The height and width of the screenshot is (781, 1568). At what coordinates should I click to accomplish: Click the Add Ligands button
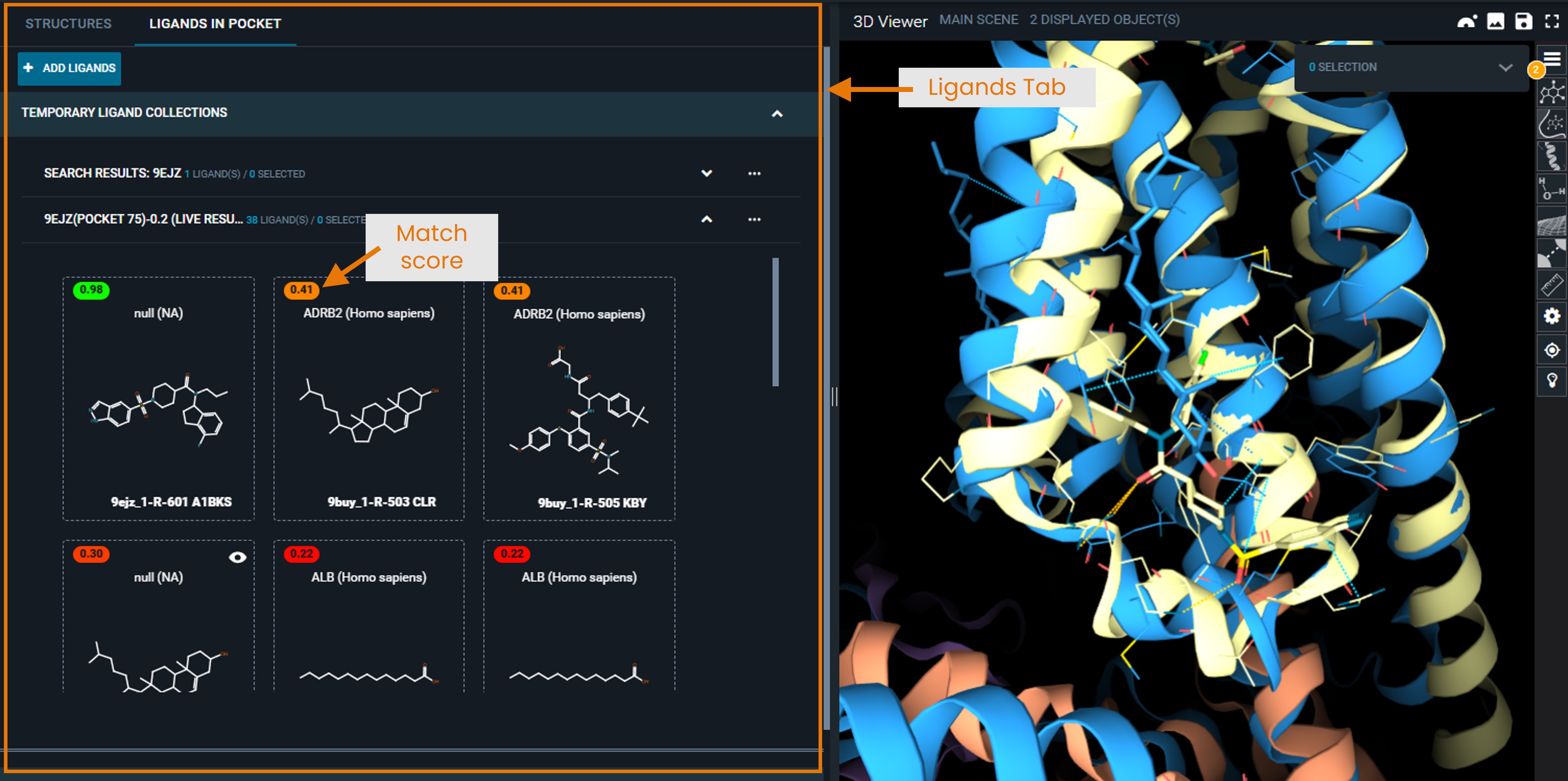[69, 68]
